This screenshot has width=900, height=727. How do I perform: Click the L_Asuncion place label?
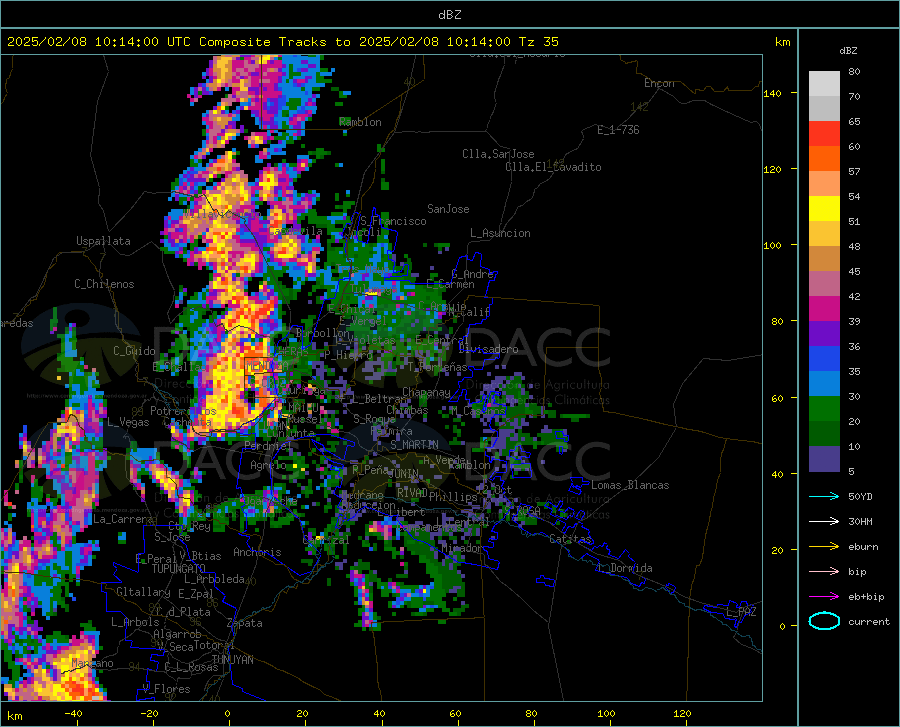point(500,233)
